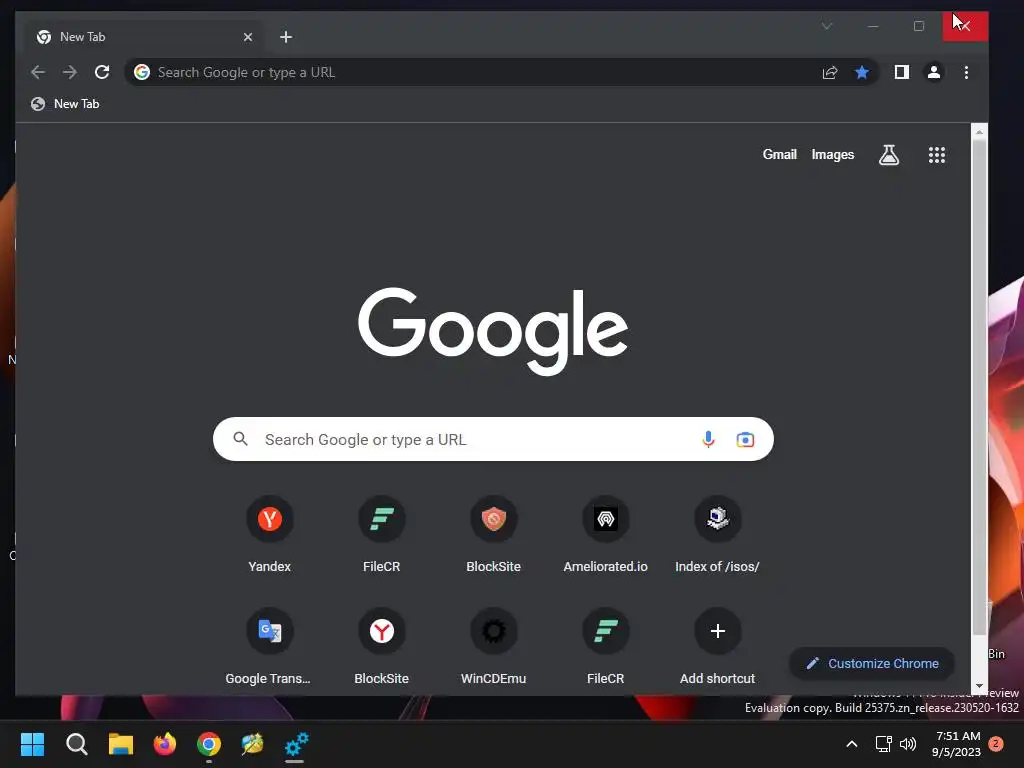Open the side panel icon
The image size is (1024, 768).
tap(902, 72)
